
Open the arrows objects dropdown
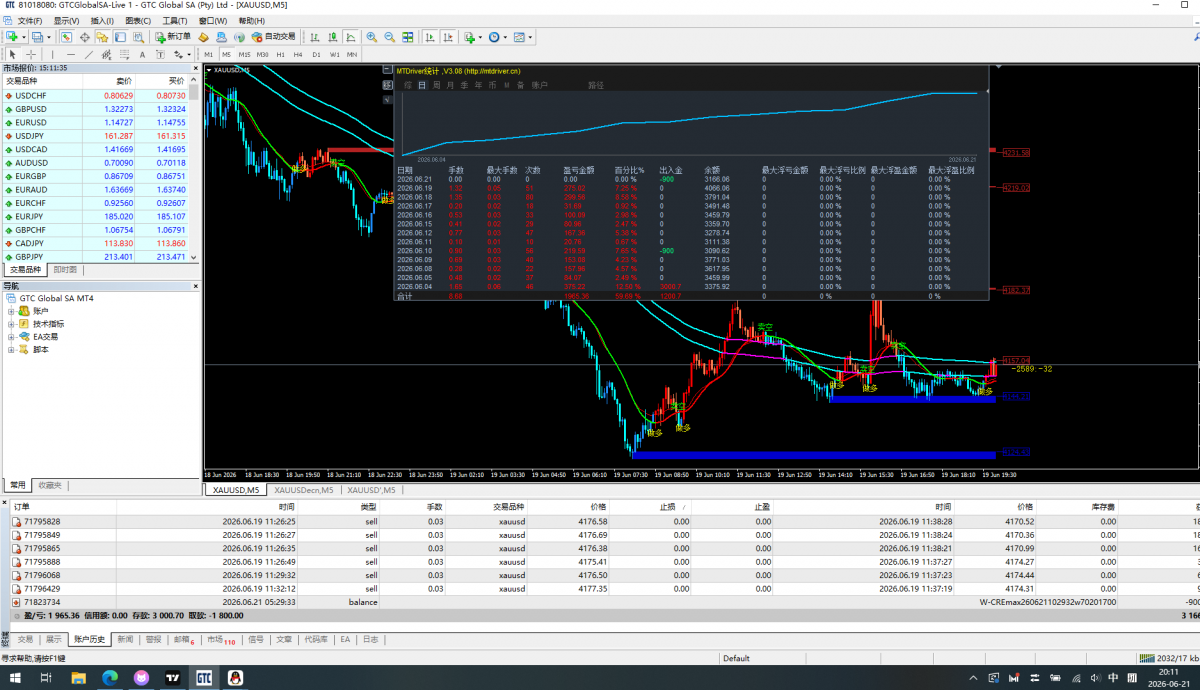[189, 53]
